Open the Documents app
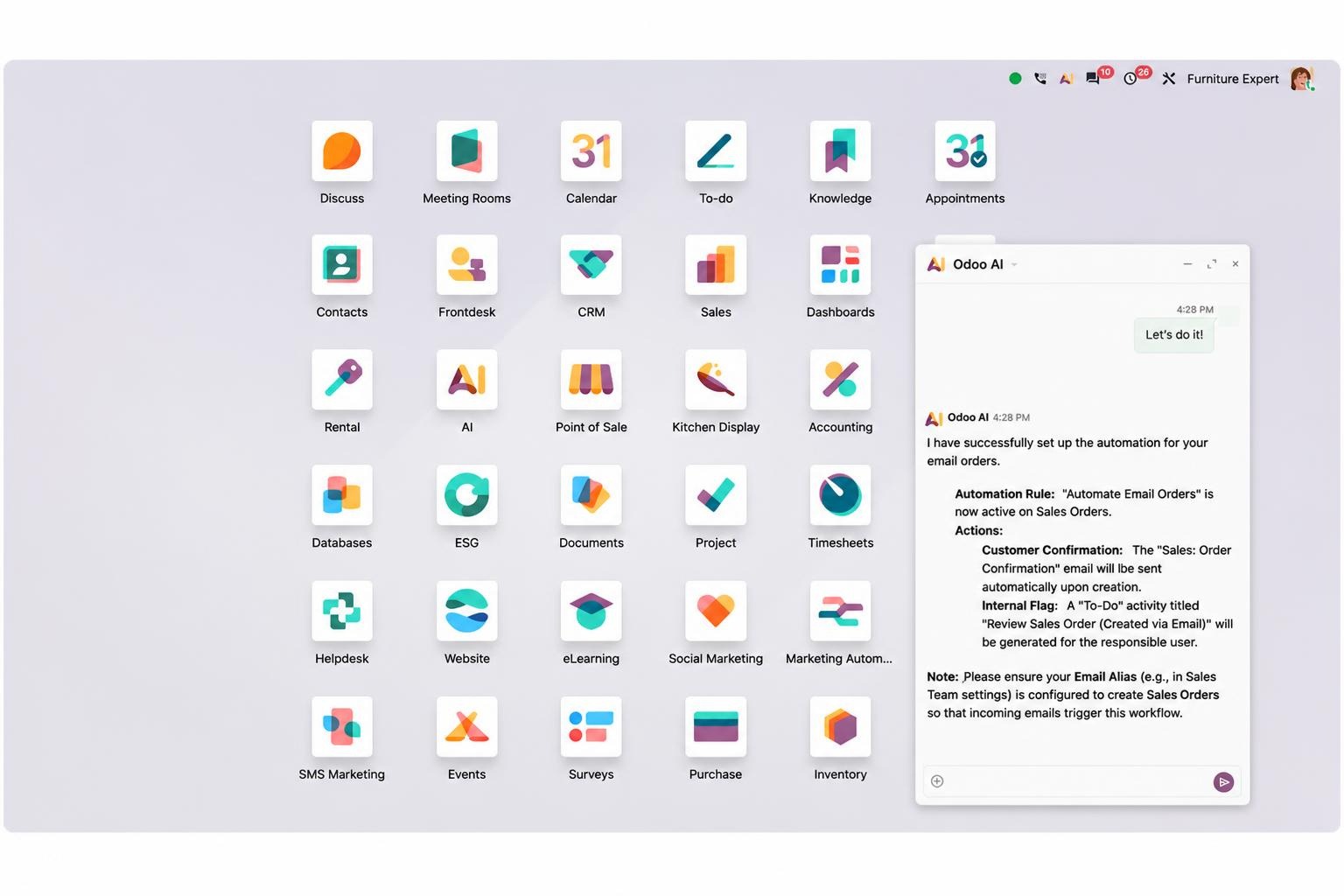Viewport: 1344px width, 896px height. [x=591, y=495]
